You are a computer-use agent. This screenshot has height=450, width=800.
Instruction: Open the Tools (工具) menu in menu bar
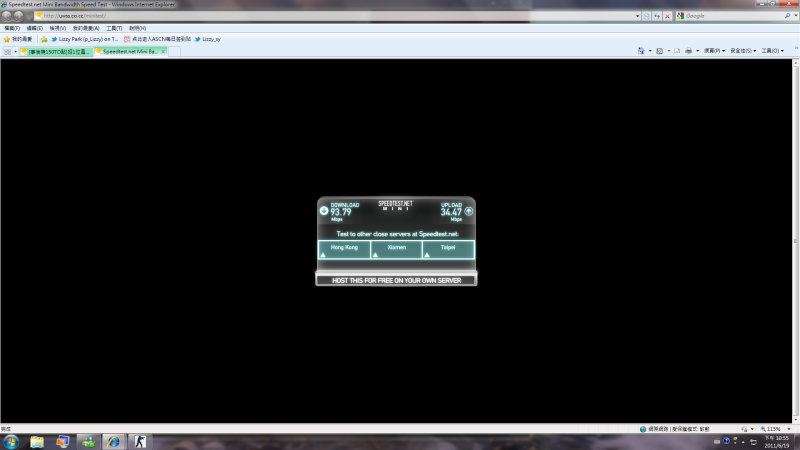tap(114, 28)
